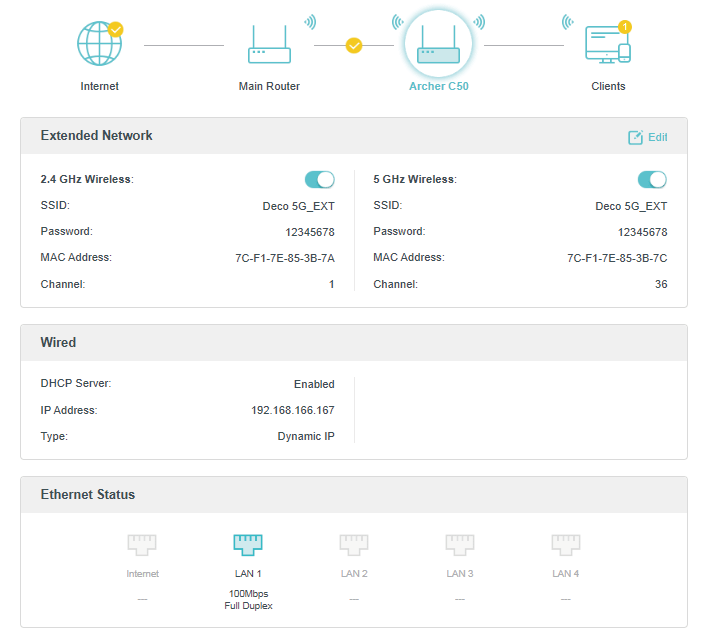Click the LAN 3 label
This screenshot has height=633, width=712.
pos(460,574)
